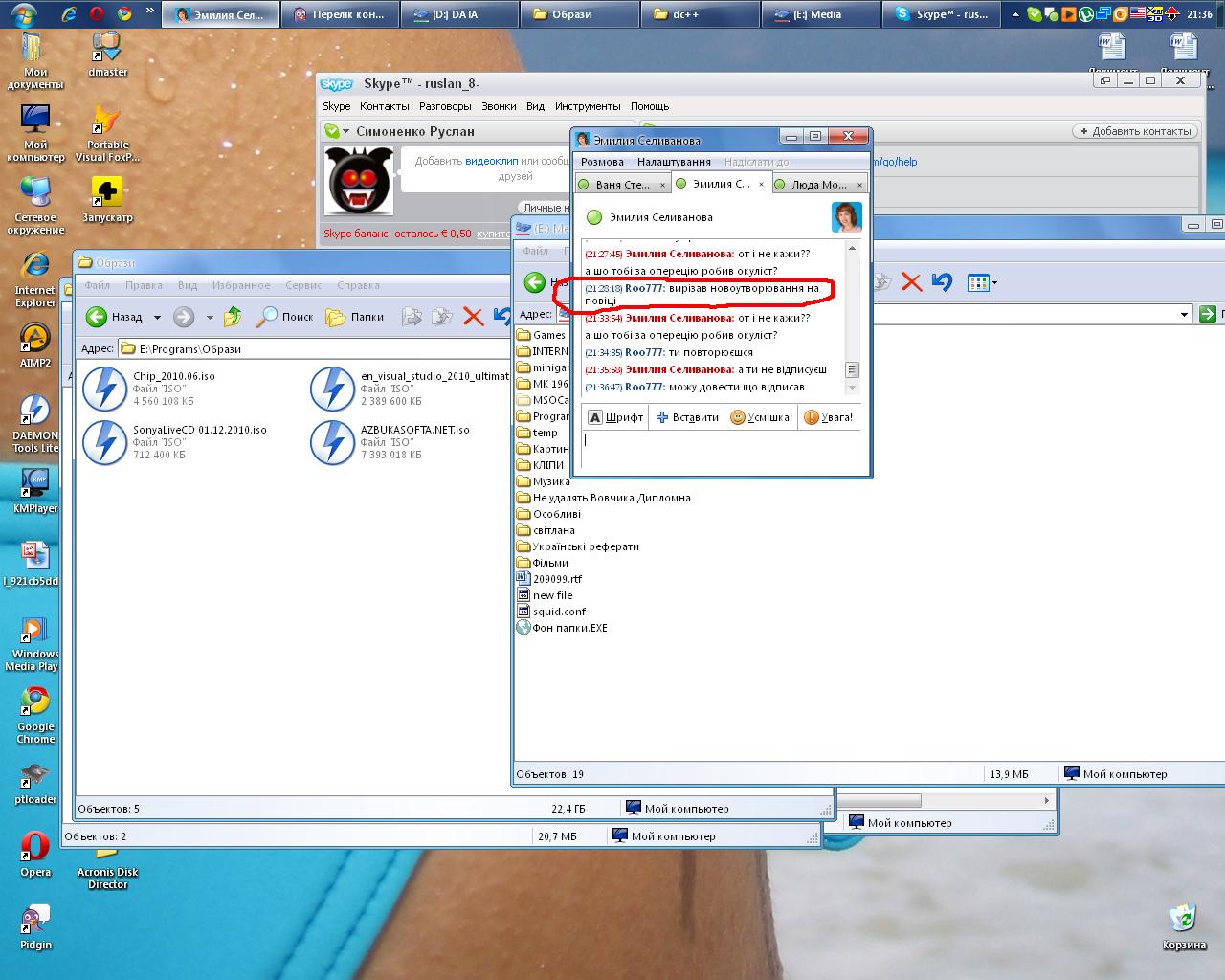Image resolution: width=1225 pixels, height=980 pixels.
Task: Click the red Delete icon in E: Media toolbar
Action: tap(911, 282)
